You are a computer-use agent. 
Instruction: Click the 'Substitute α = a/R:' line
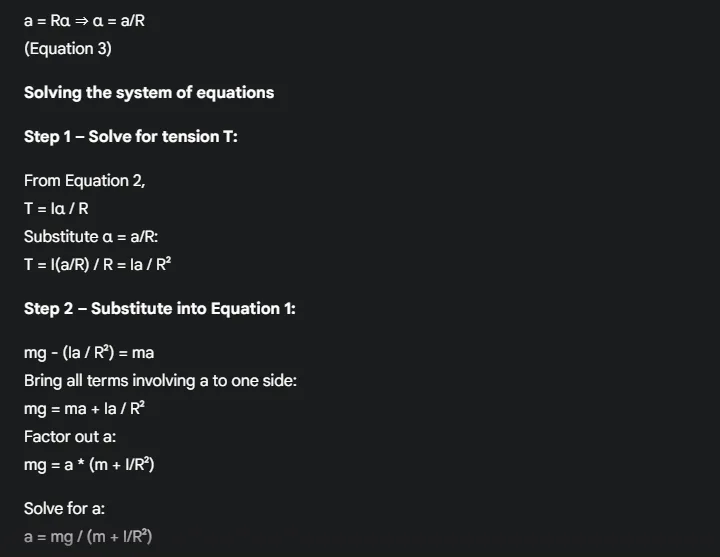(x=92, y=237)
